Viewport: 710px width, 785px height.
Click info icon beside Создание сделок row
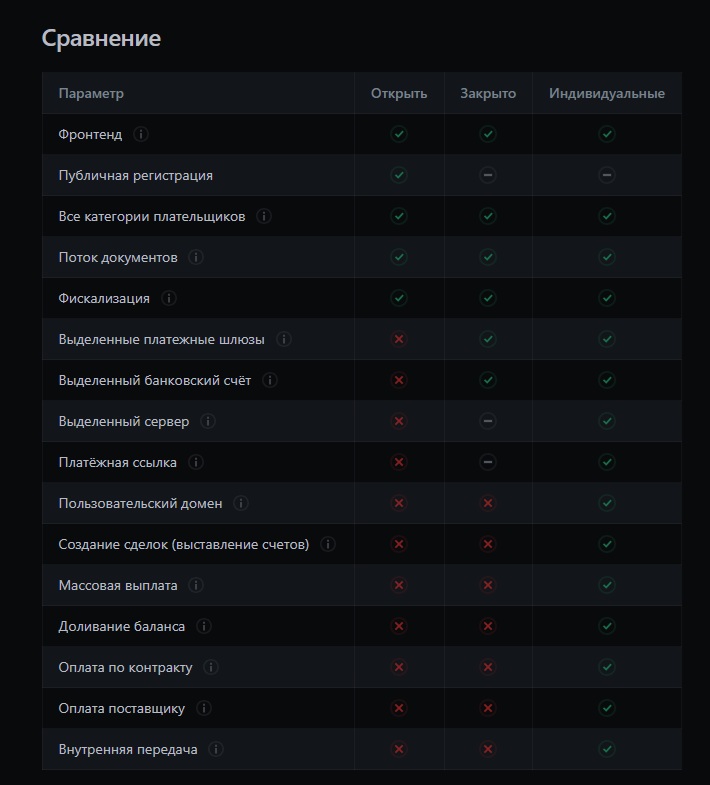point(328,544)
